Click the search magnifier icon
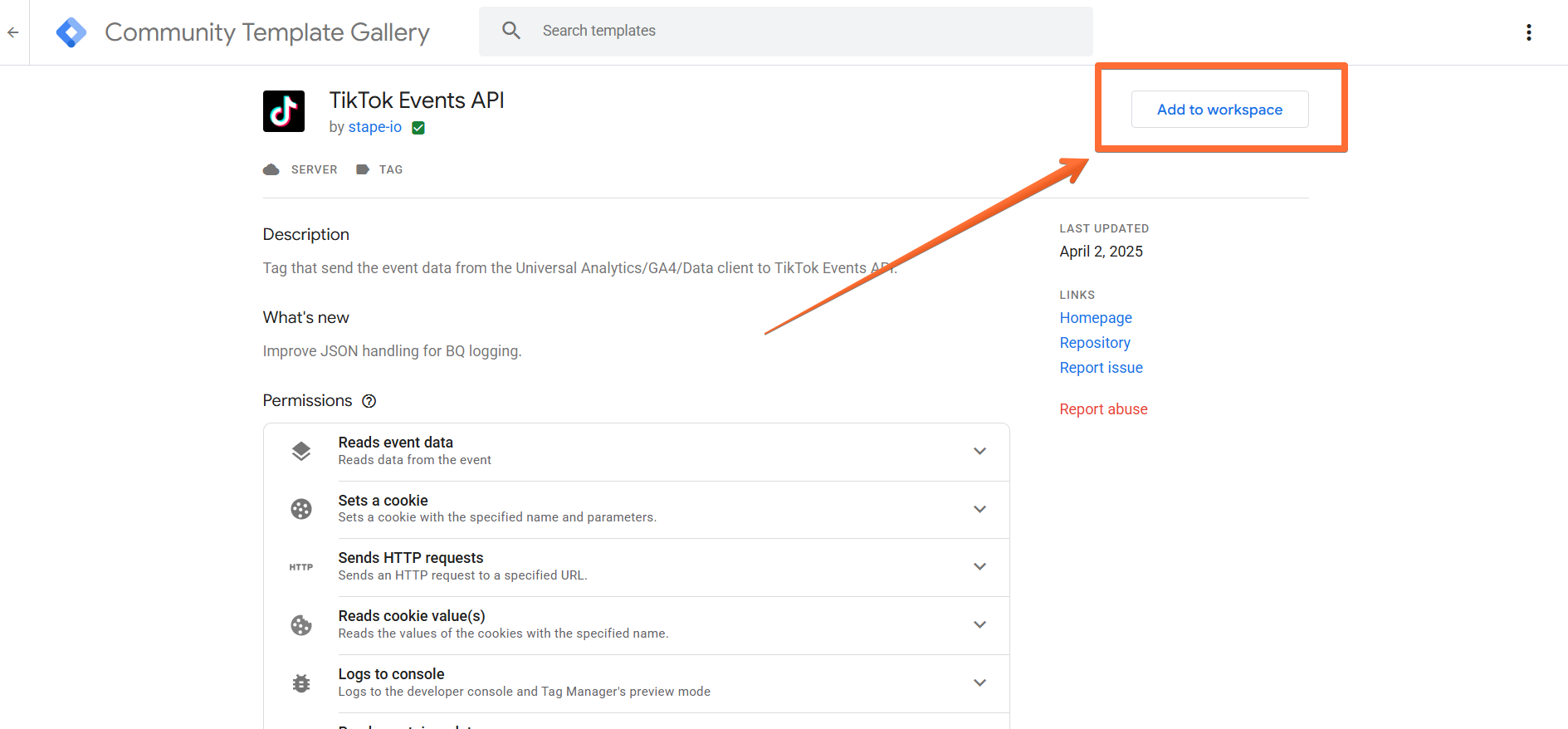This screenshot has width=1568, height=729. [511, 31]
